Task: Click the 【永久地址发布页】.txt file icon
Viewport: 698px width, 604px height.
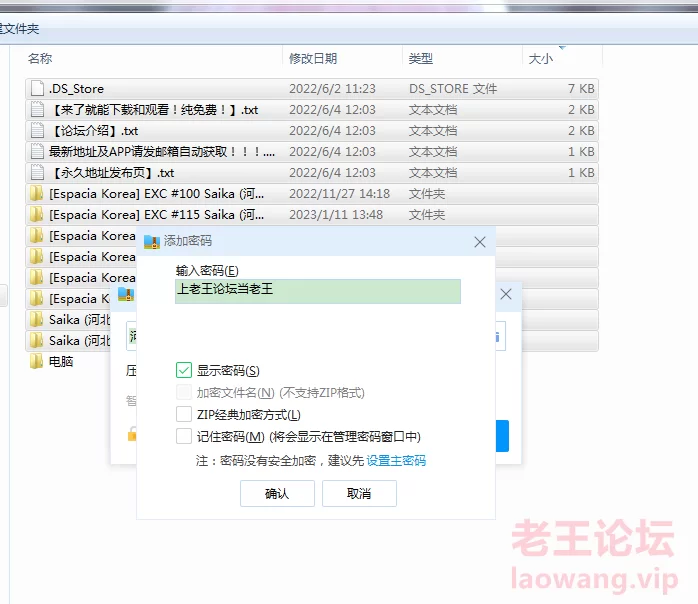Action: [x=37, y=173]
